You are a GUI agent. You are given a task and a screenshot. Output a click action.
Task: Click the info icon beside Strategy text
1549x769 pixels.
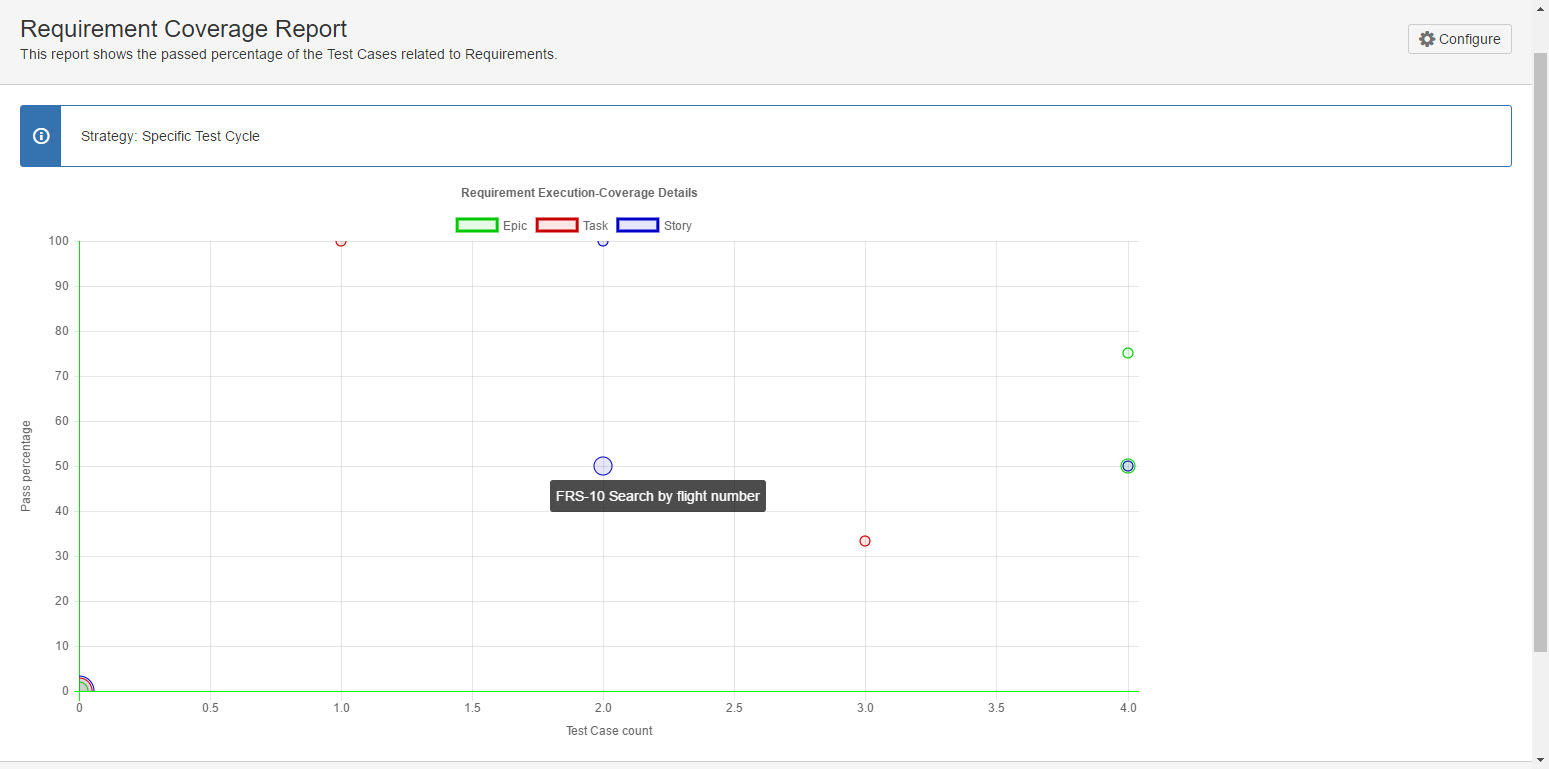click(41, 136)
